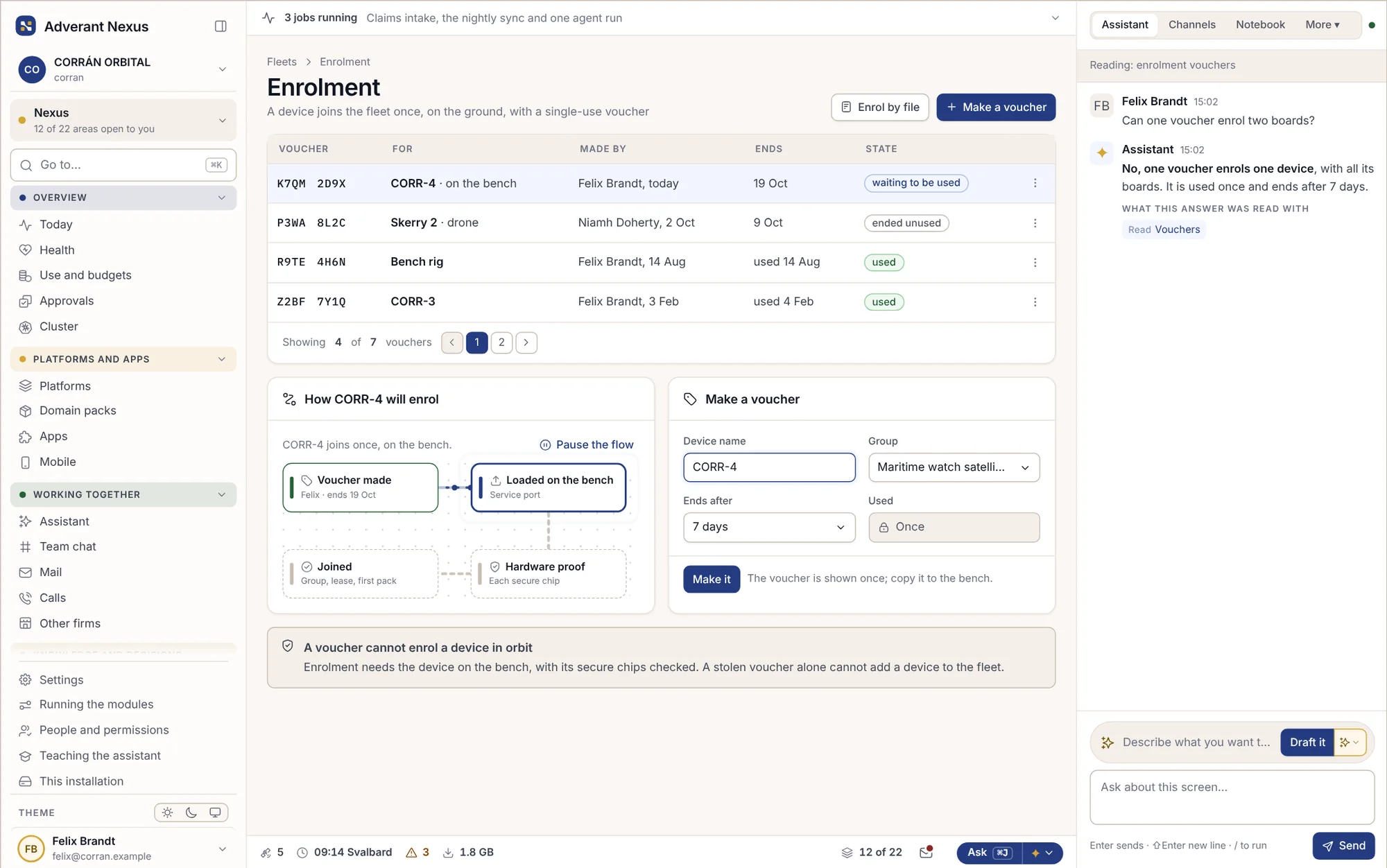Switch to the dark theme
Screen dimensions: 1387x868
(191, 813)
